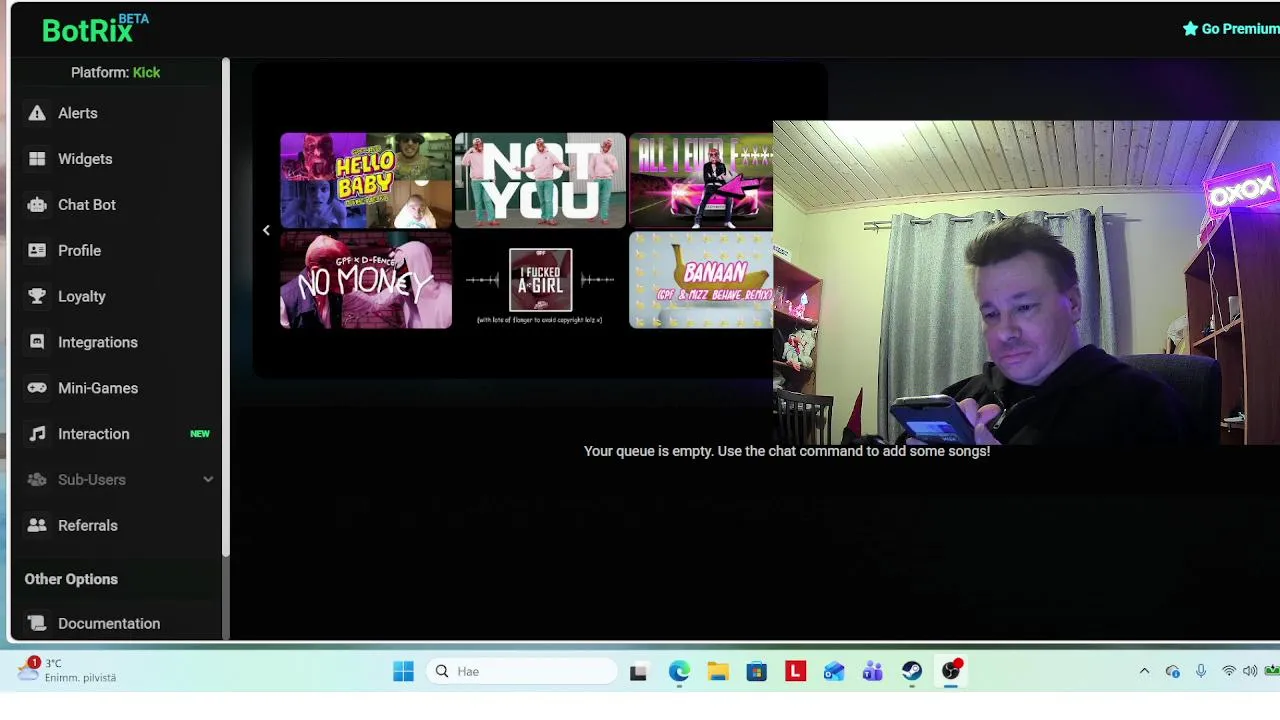Click the Interaction music note icon
The width and height of the screenshot is (1280, 720).
coord(37,434)
